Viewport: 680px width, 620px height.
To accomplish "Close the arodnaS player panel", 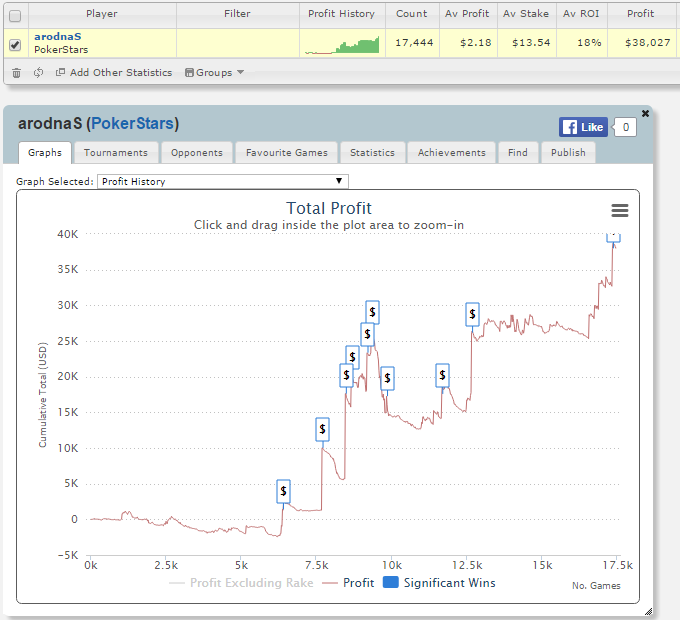I will point(645,113).
